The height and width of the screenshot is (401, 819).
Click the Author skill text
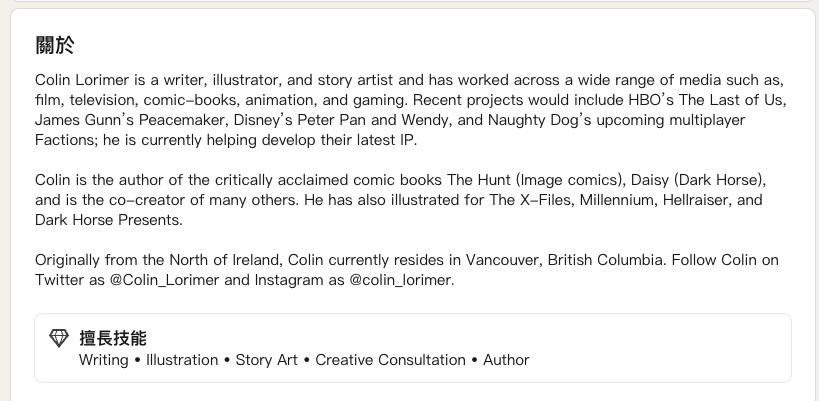coord(506,360)
